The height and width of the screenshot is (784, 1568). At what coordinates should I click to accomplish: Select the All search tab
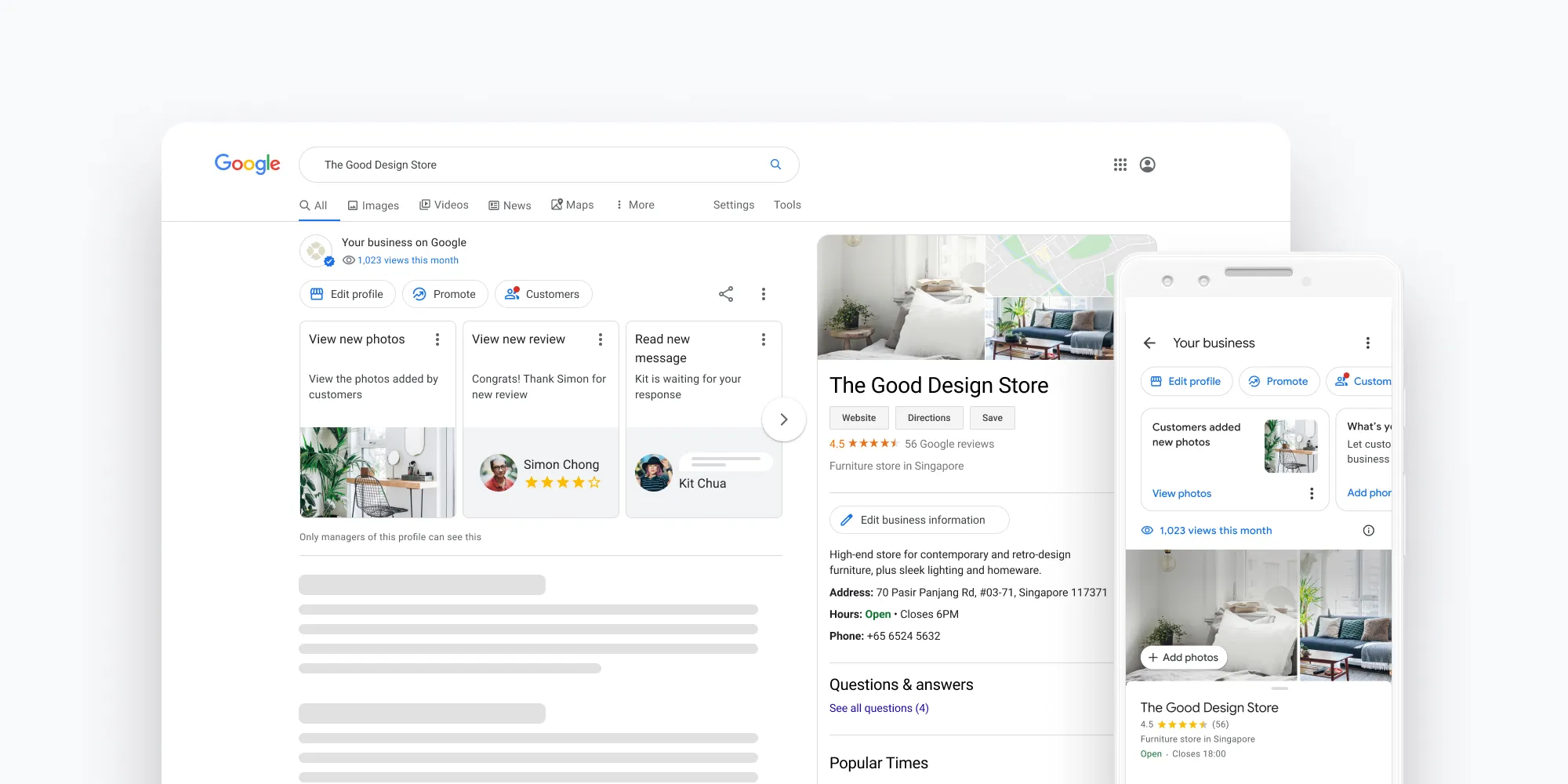(x=314, y=205)
